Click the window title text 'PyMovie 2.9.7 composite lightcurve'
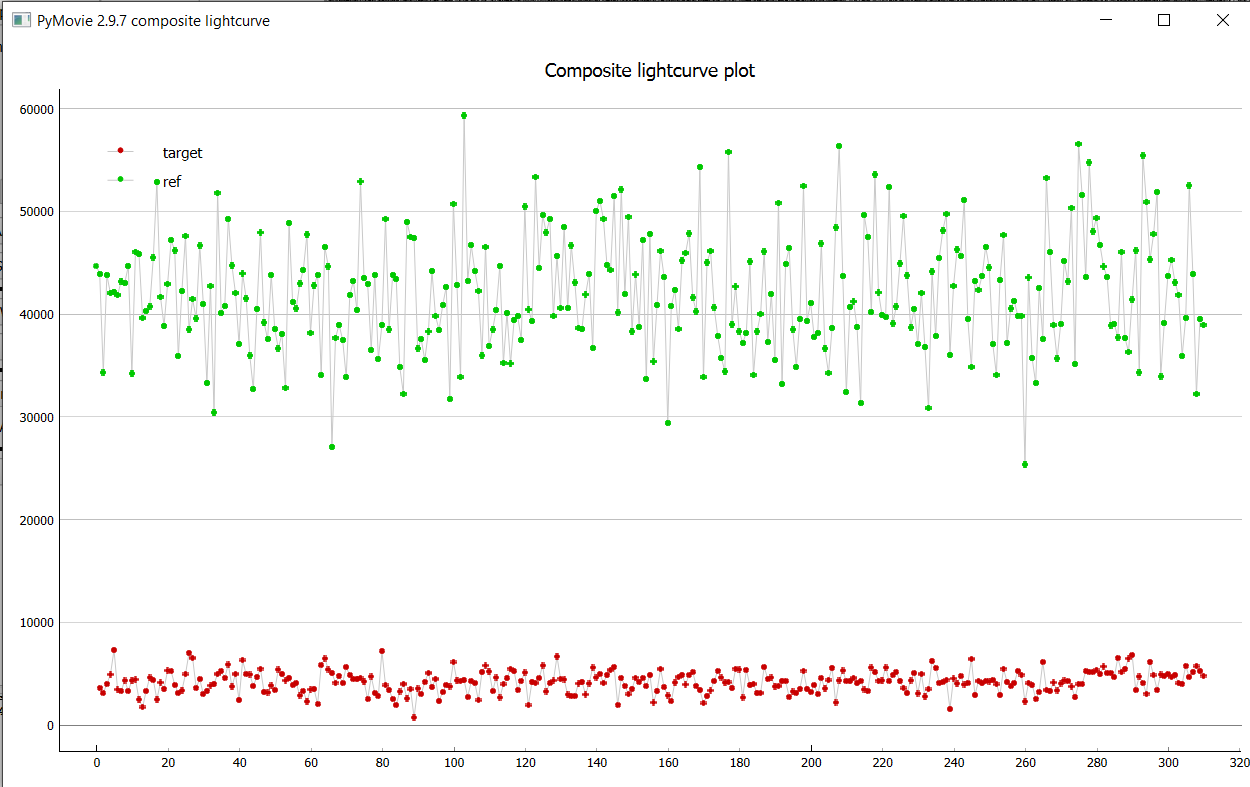Viewport: 1250px width, 787px height. 153,20
